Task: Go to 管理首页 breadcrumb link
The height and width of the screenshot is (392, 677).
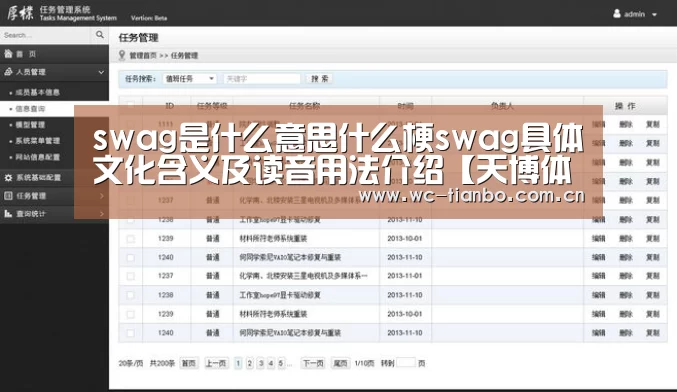Action: coord(143,55)
